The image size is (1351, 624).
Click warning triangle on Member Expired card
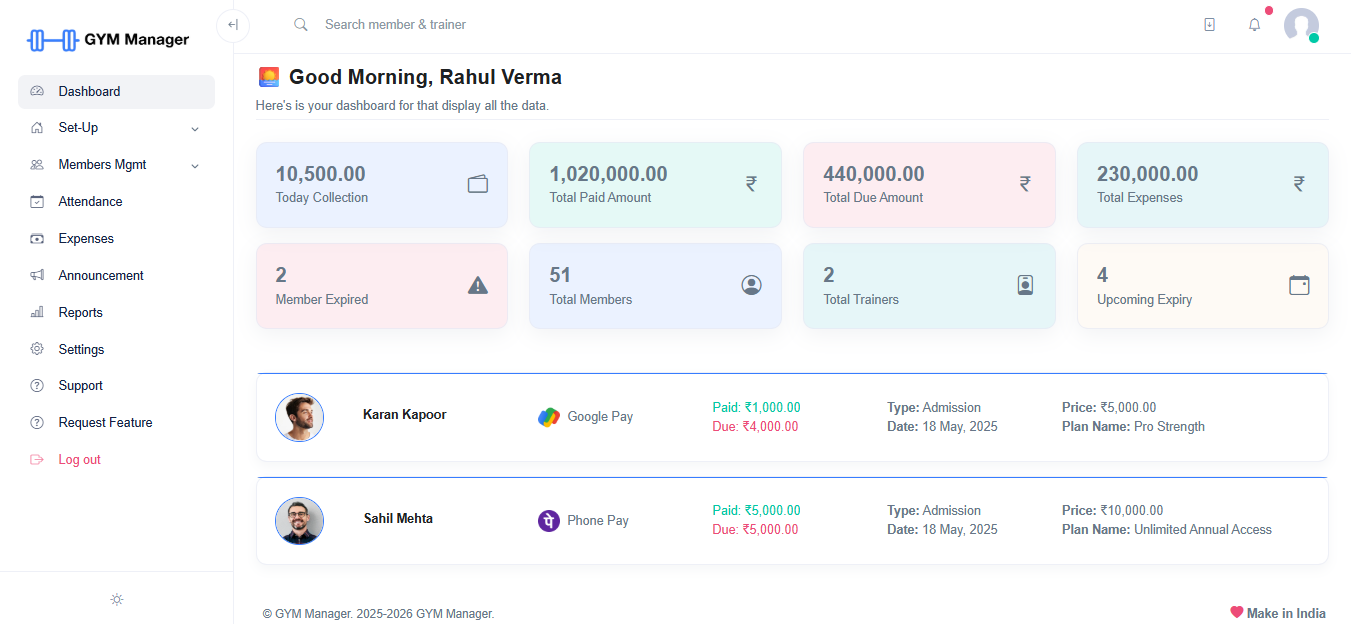point(478,285)
